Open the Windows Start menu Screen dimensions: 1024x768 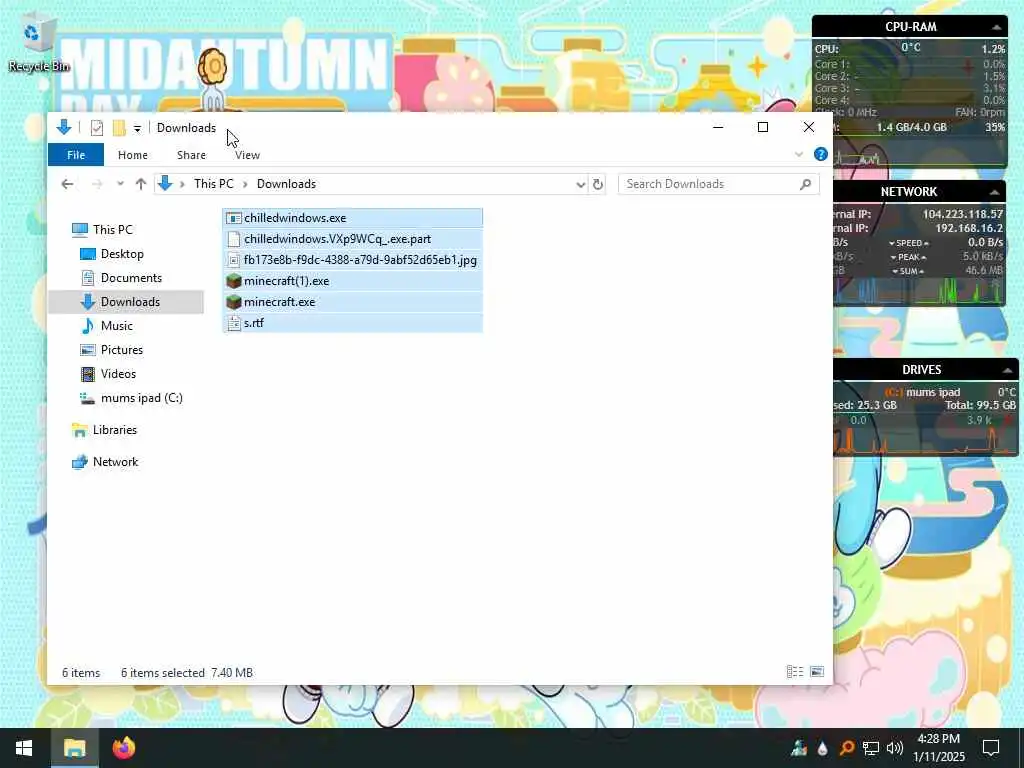[24, 748]
